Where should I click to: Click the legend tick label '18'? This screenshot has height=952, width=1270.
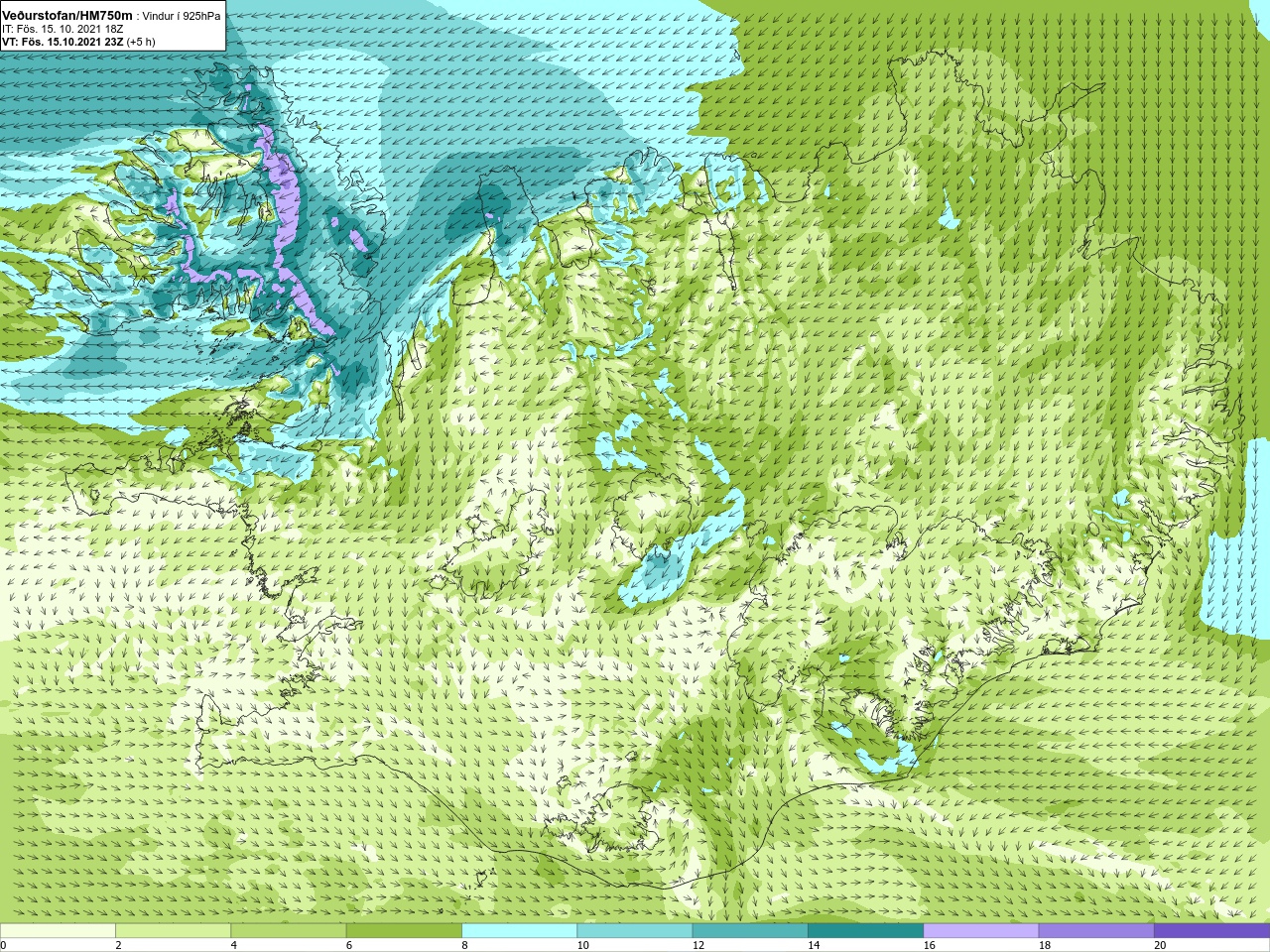[x=1045, y=945]
